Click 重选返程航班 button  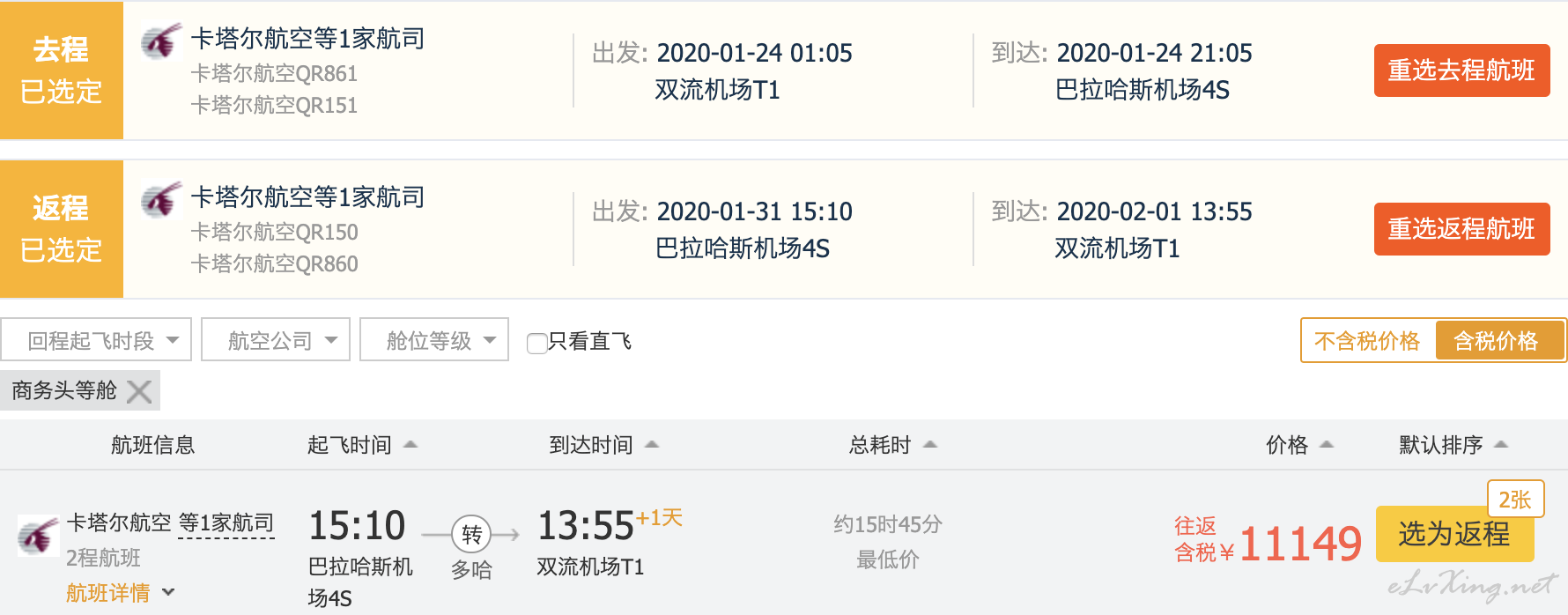point(1461,229)
